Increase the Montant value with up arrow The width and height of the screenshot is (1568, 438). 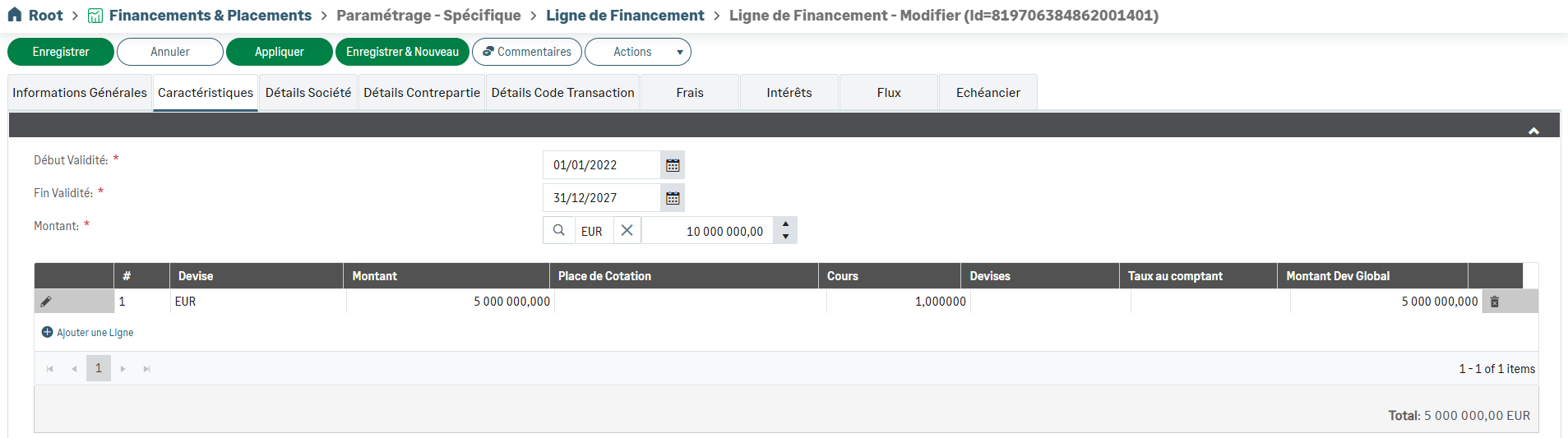pos(785,224)
